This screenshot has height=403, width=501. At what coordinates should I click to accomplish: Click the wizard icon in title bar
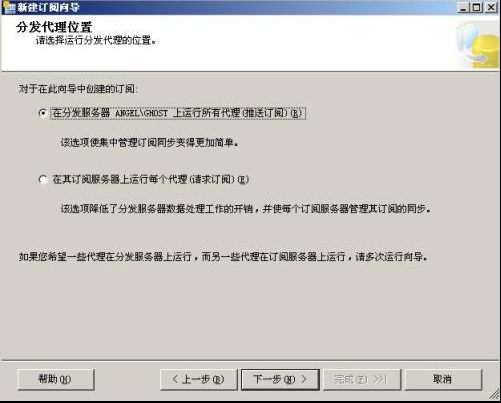tap(9, 7)
